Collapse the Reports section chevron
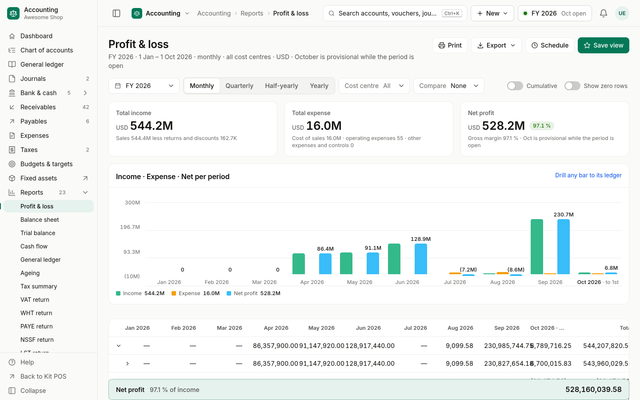The height and width of the screenshot is (400, 640). 85,193
